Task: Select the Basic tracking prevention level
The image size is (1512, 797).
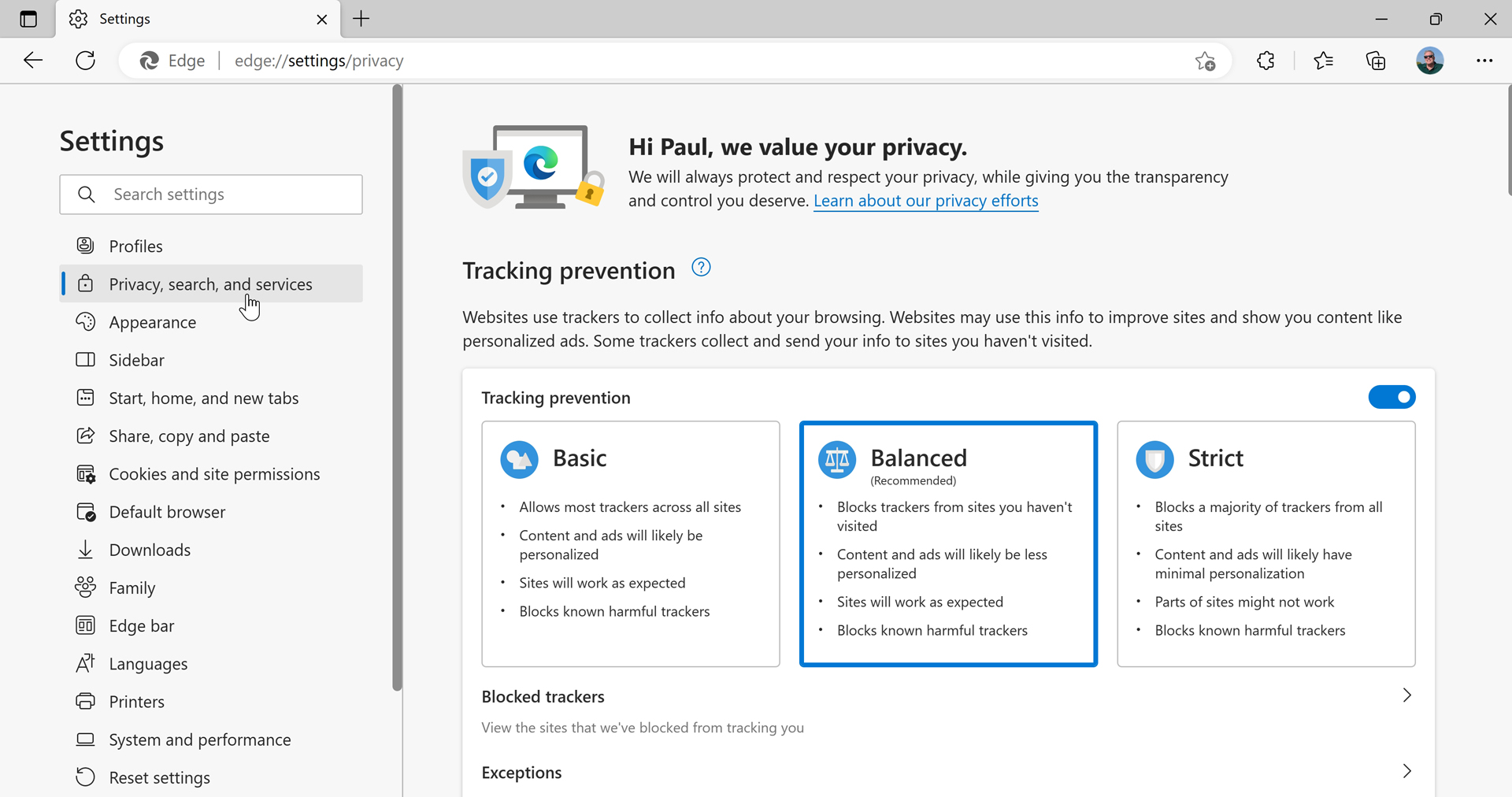Action: (631, 544)
